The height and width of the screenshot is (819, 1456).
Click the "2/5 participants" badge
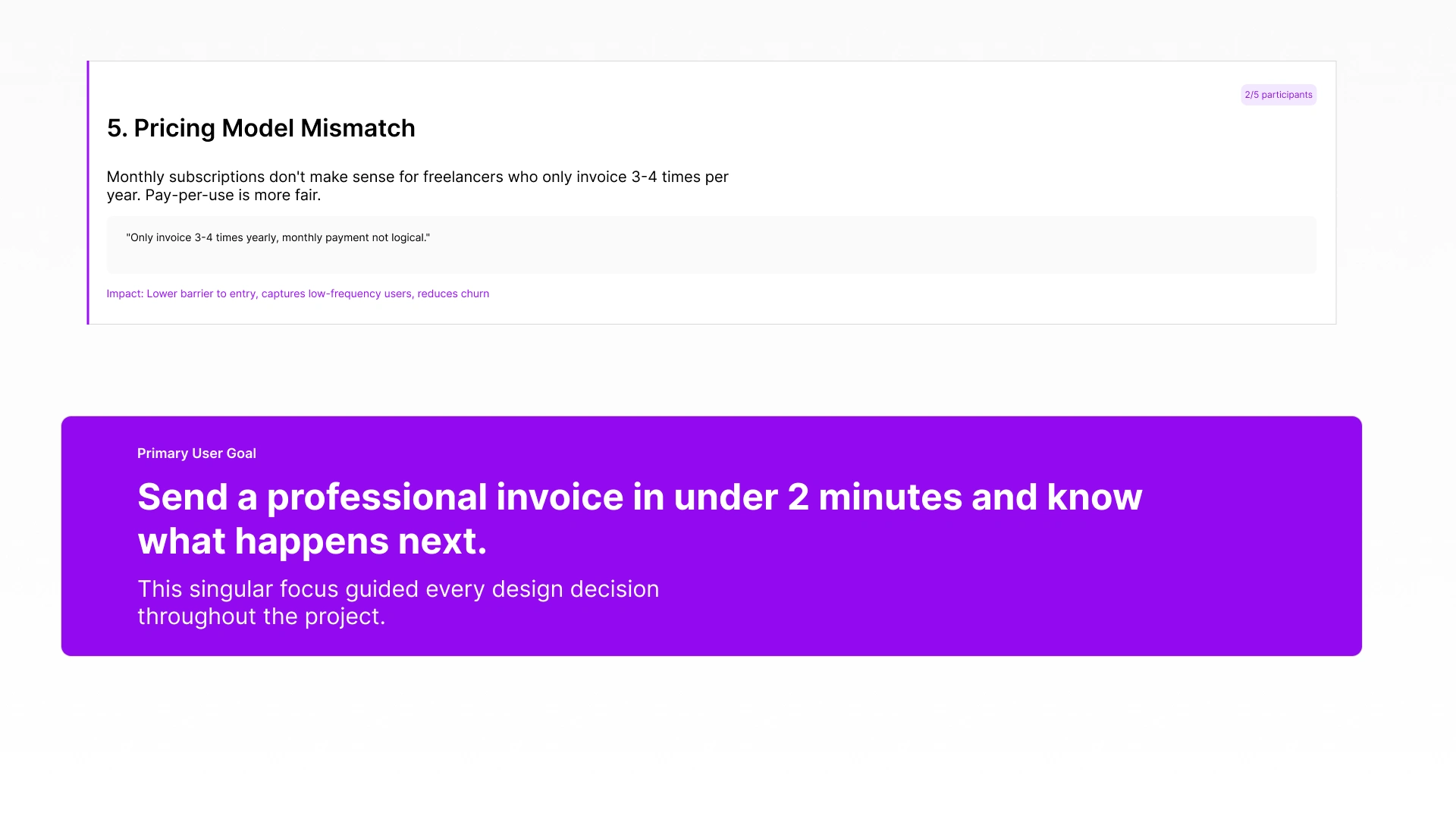pos(1278,95)
